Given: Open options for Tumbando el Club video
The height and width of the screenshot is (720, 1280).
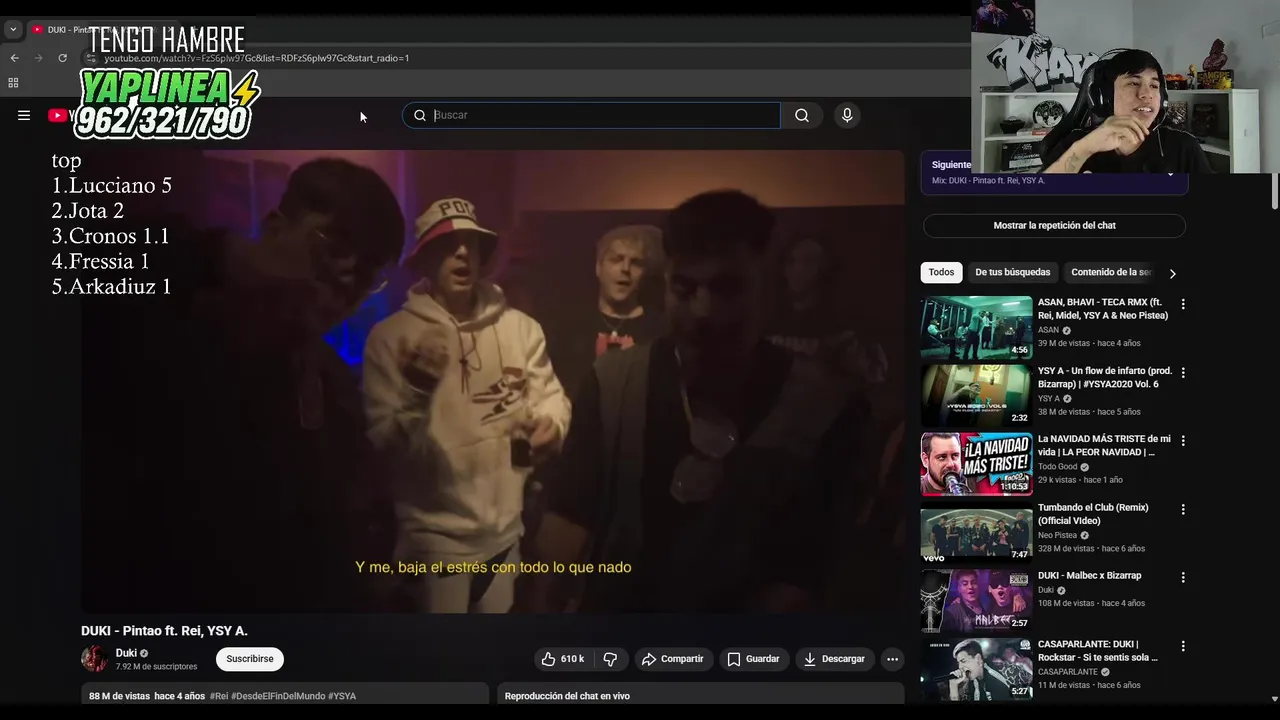Looking at the screenshot, I should 1183,509.
